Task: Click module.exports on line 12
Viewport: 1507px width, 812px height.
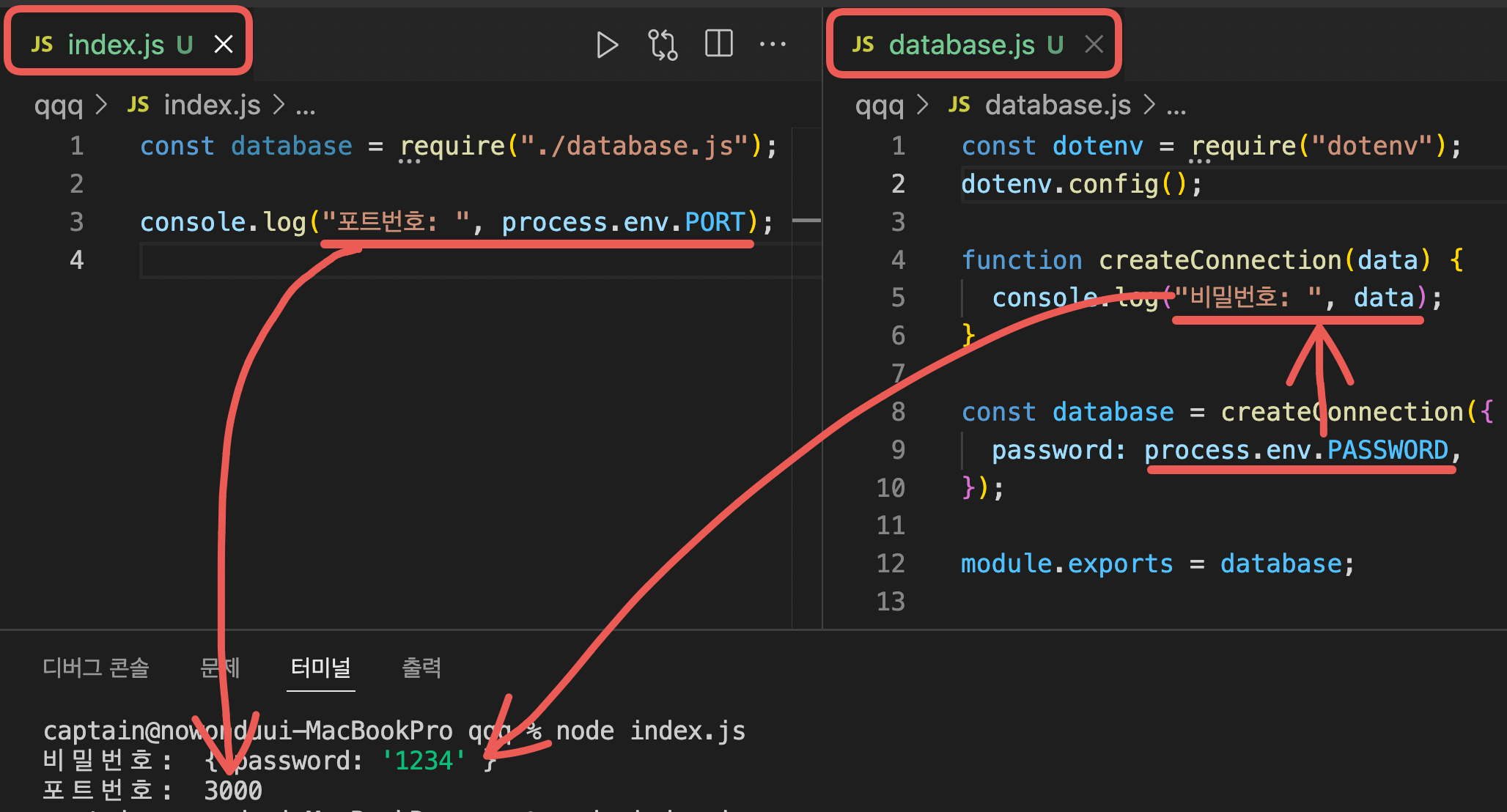Action: point(1067,564)
